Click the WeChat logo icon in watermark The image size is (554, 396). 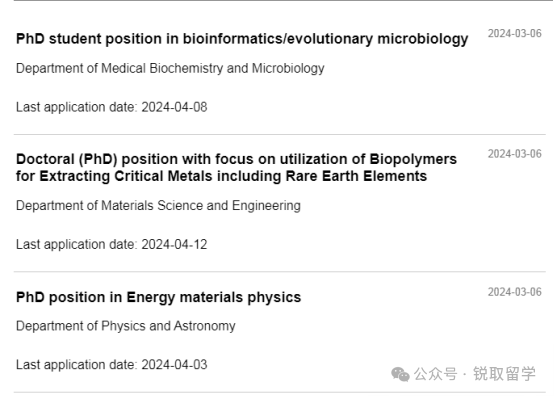pyautogui.click(x=400, y=374)
